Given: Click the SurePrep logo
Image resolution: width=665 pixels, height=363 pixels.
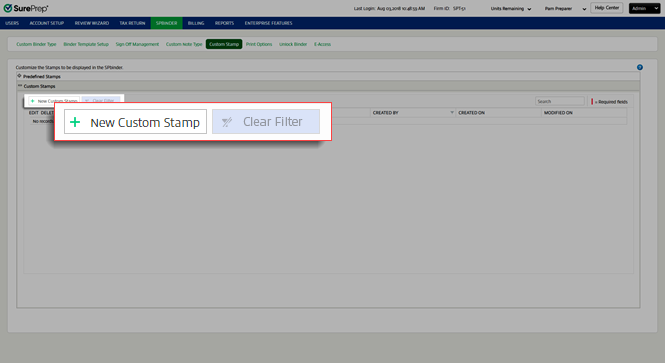Looking at the screenshot, I should [x=25, y=8].
